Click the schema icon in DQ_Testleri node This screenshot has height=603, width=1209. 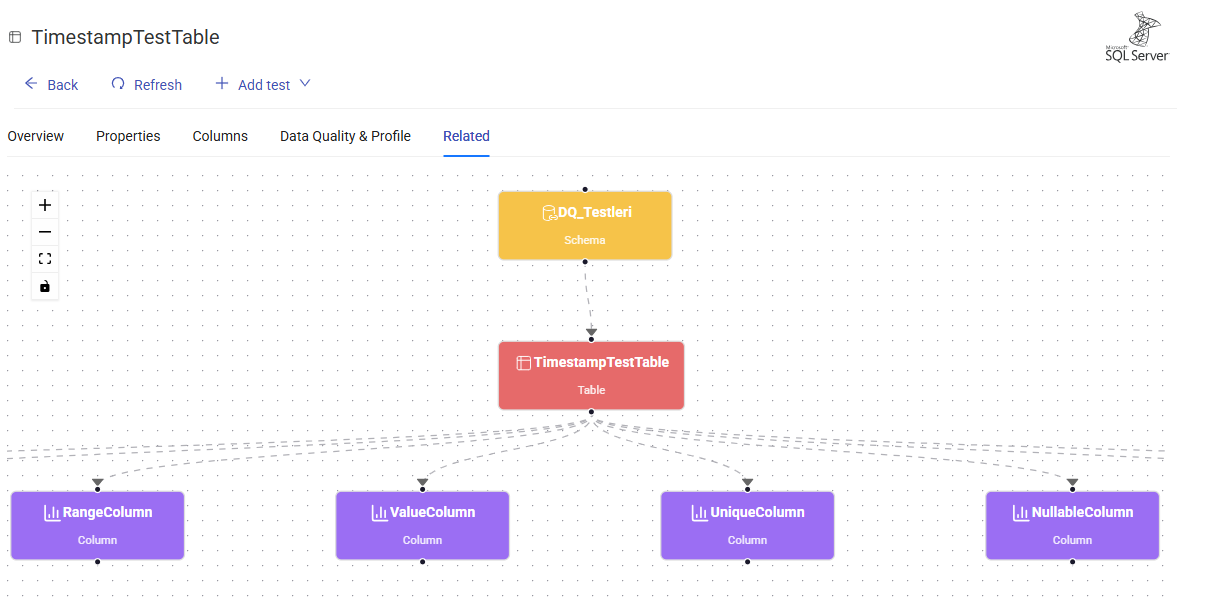[x=549, y=213]
